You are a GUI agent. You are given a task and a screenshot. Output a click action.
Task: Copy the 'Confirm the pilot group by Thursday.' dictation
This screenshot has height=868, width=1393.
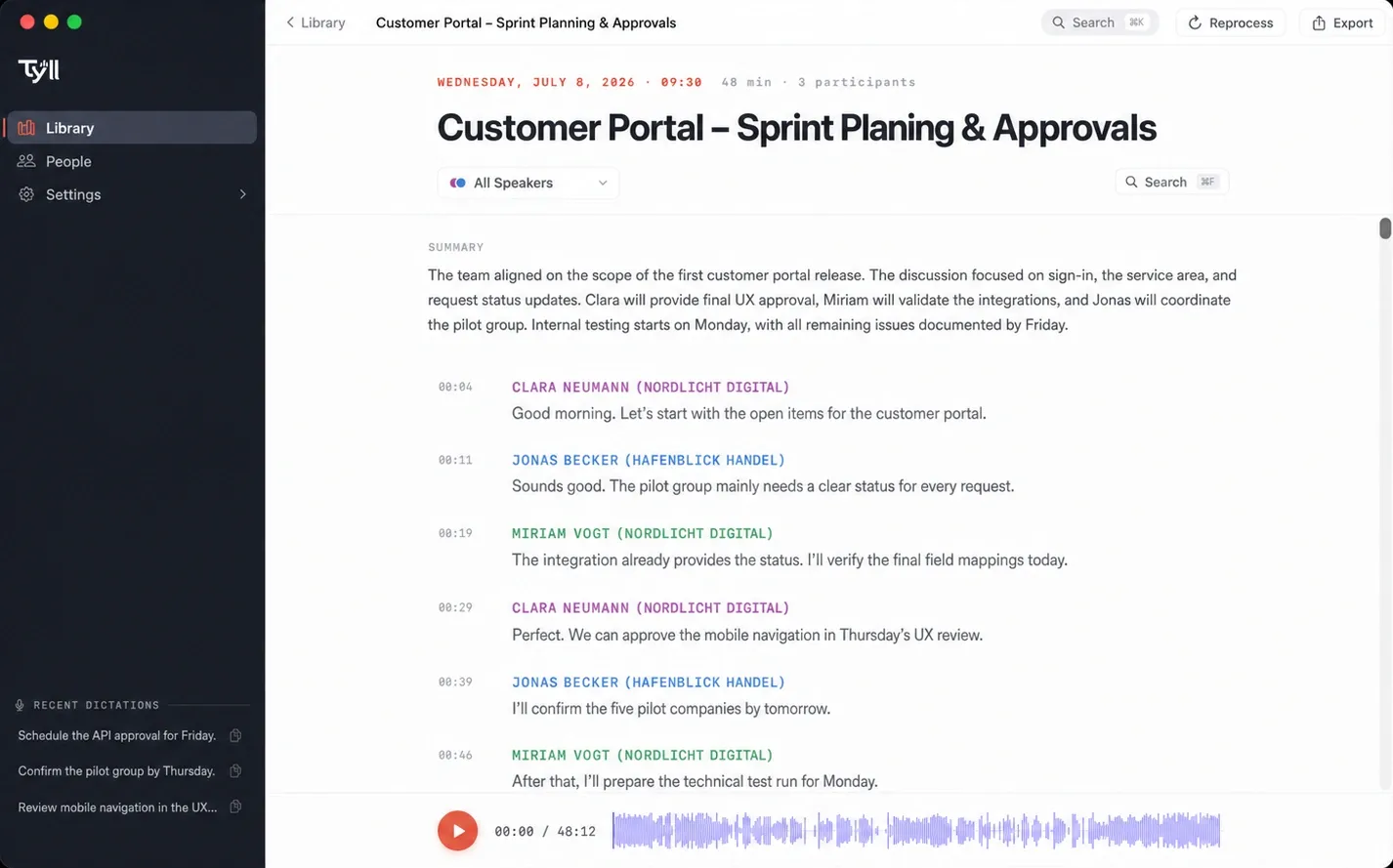pyautogui.click(x=235, y=771)
